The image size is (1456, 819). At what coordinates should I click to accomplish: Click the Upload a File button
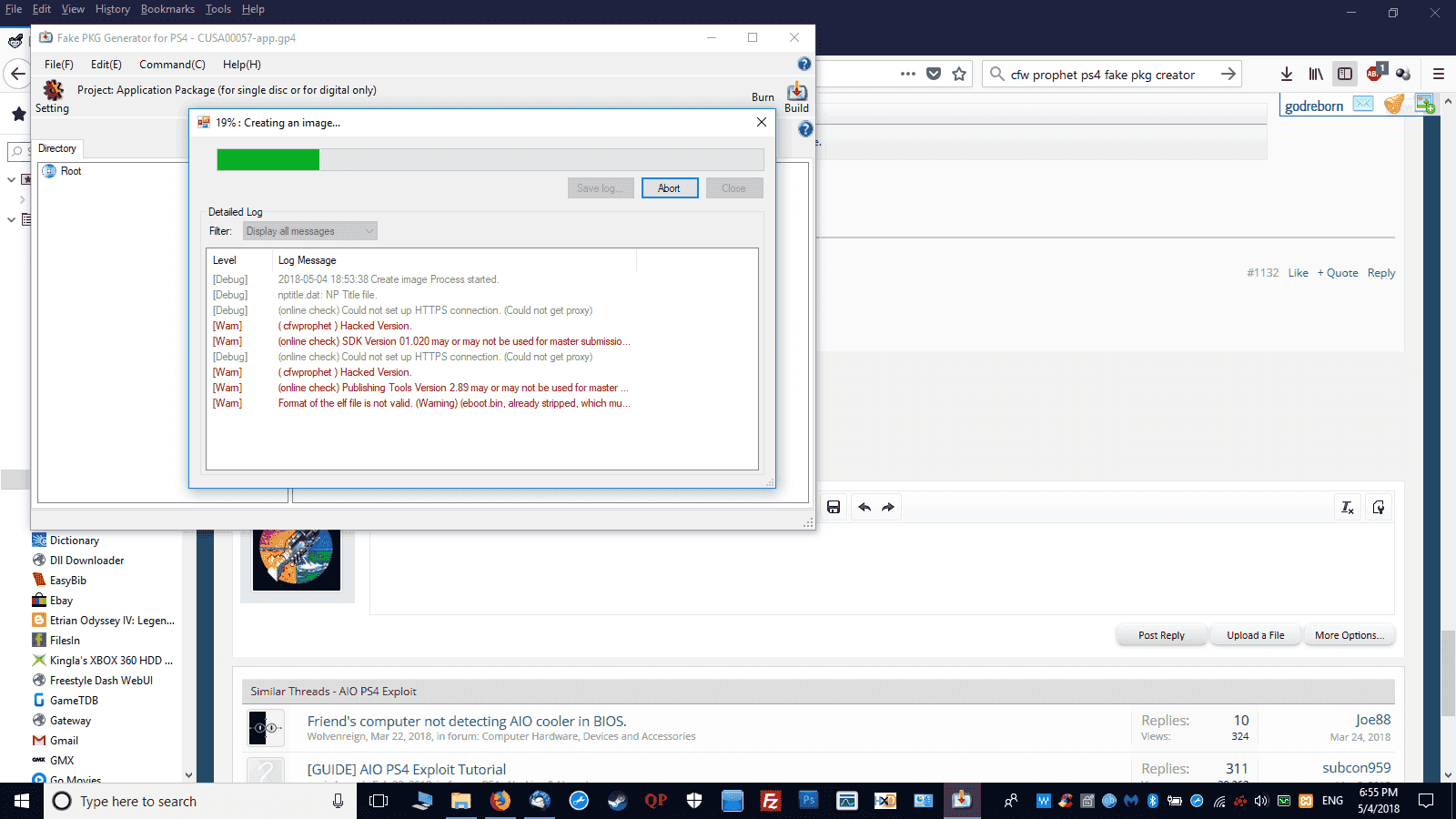[1256, 635]
